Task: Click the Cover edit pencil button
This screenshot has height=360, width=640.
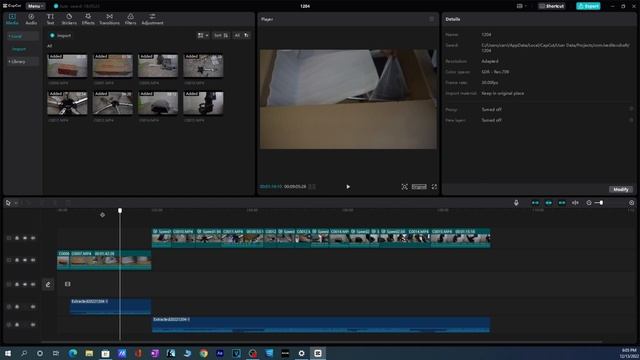Action: (48, 284)
